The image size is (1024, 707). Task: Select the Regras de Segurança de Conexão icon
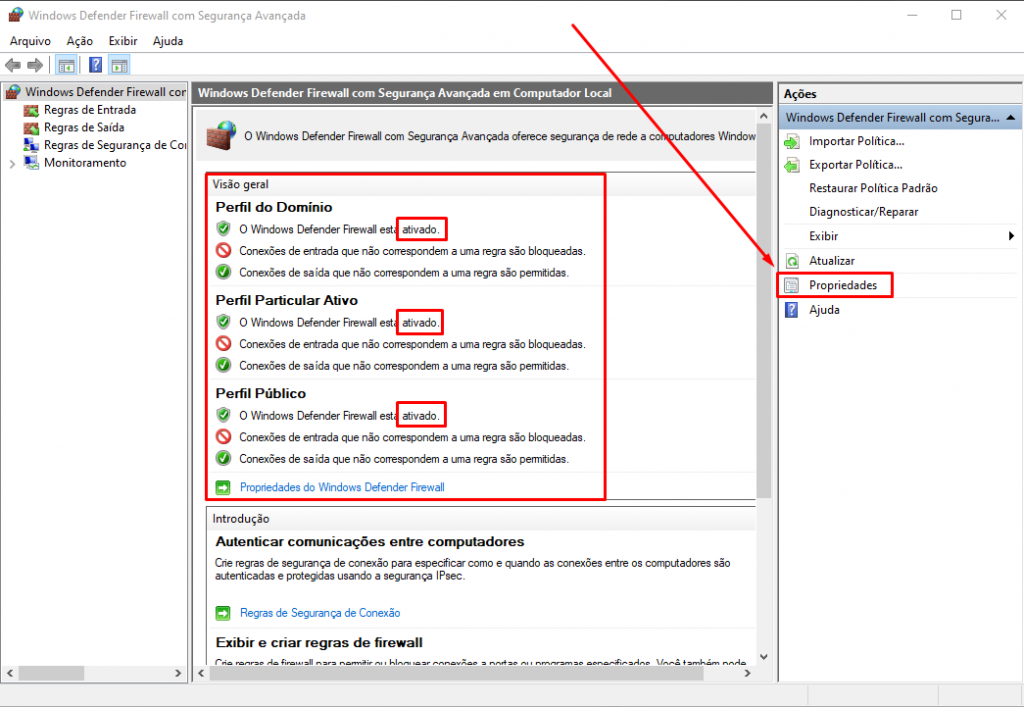tap(31, 146)
